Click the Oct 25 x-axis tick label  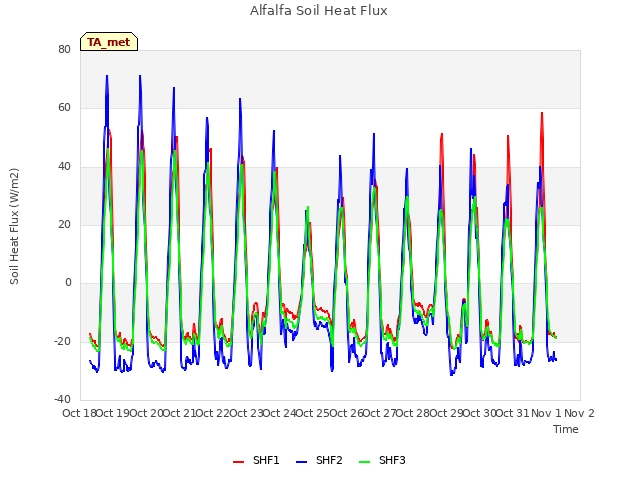(313, 413)
